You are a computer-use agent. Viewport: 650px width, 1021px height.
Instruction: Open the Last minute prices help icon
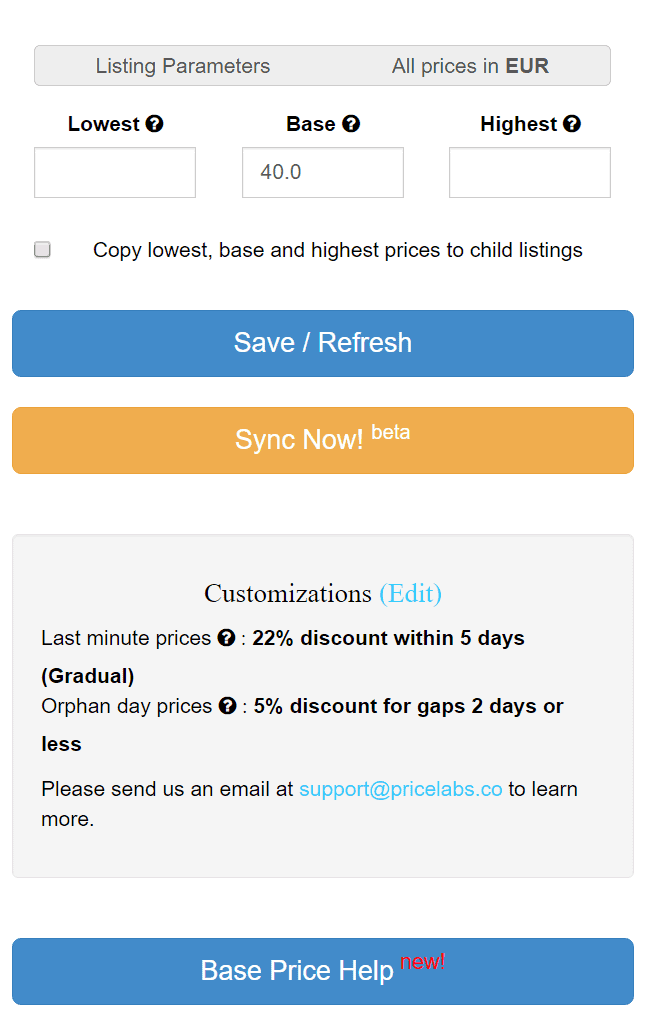226,638
